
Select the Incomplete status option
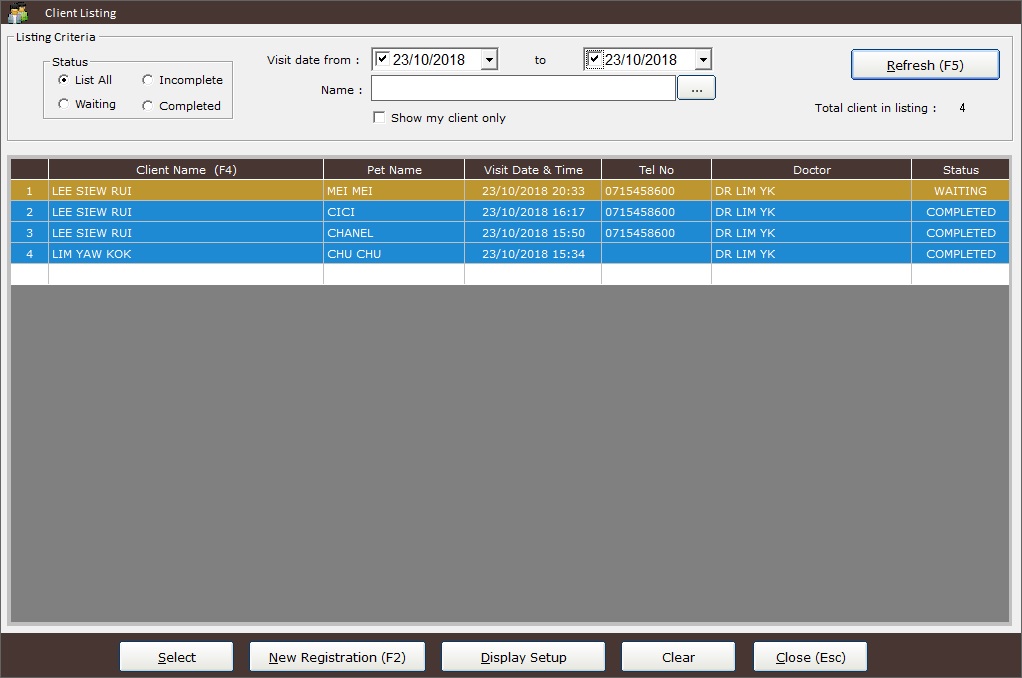(x=148, y=80)
